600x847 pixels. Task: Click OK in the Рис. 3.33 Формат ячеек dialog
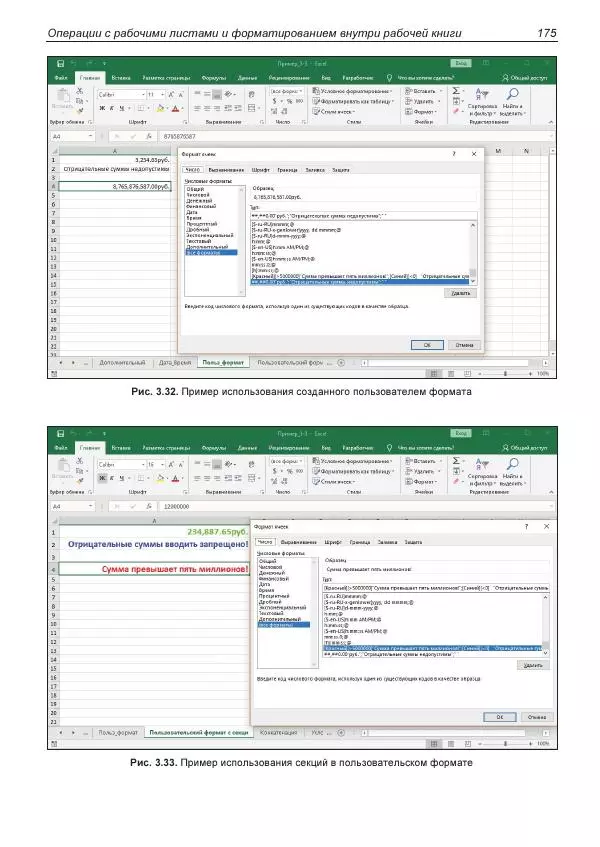pos(500,717)
